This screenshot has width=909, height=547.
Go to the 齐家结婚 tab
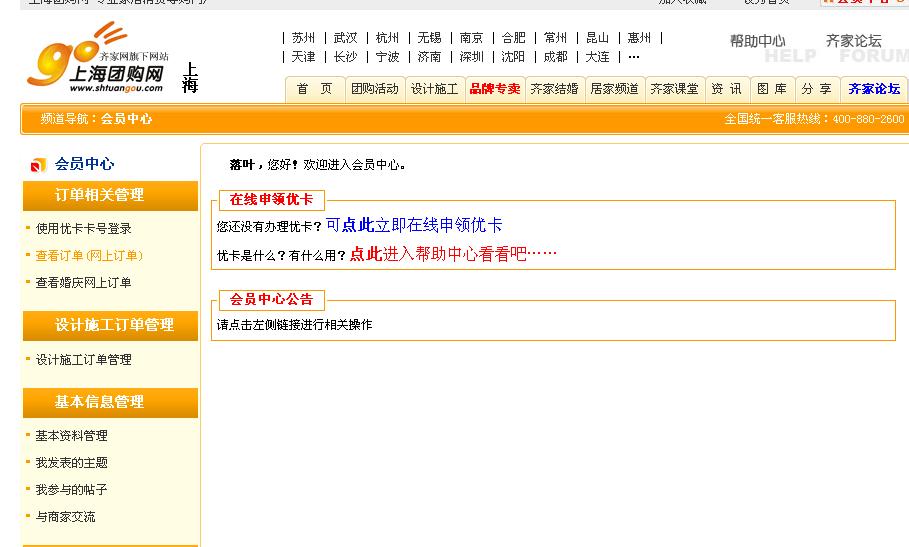[555, 89]
